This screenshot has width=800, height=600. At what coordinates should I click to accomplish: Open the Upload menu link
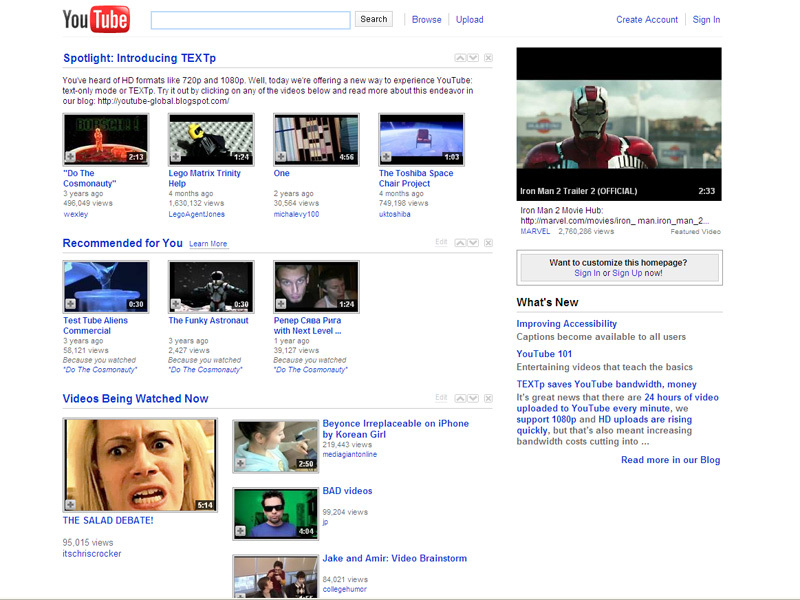(x=469, y=19)
